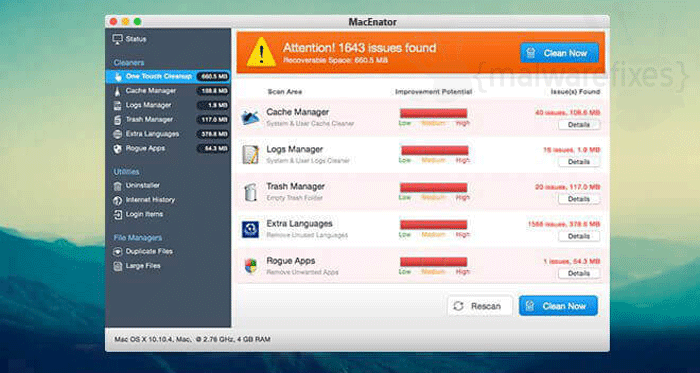Click the Login Items sidebar icon
The image size is (700, 373).
[x=117, y=214]
